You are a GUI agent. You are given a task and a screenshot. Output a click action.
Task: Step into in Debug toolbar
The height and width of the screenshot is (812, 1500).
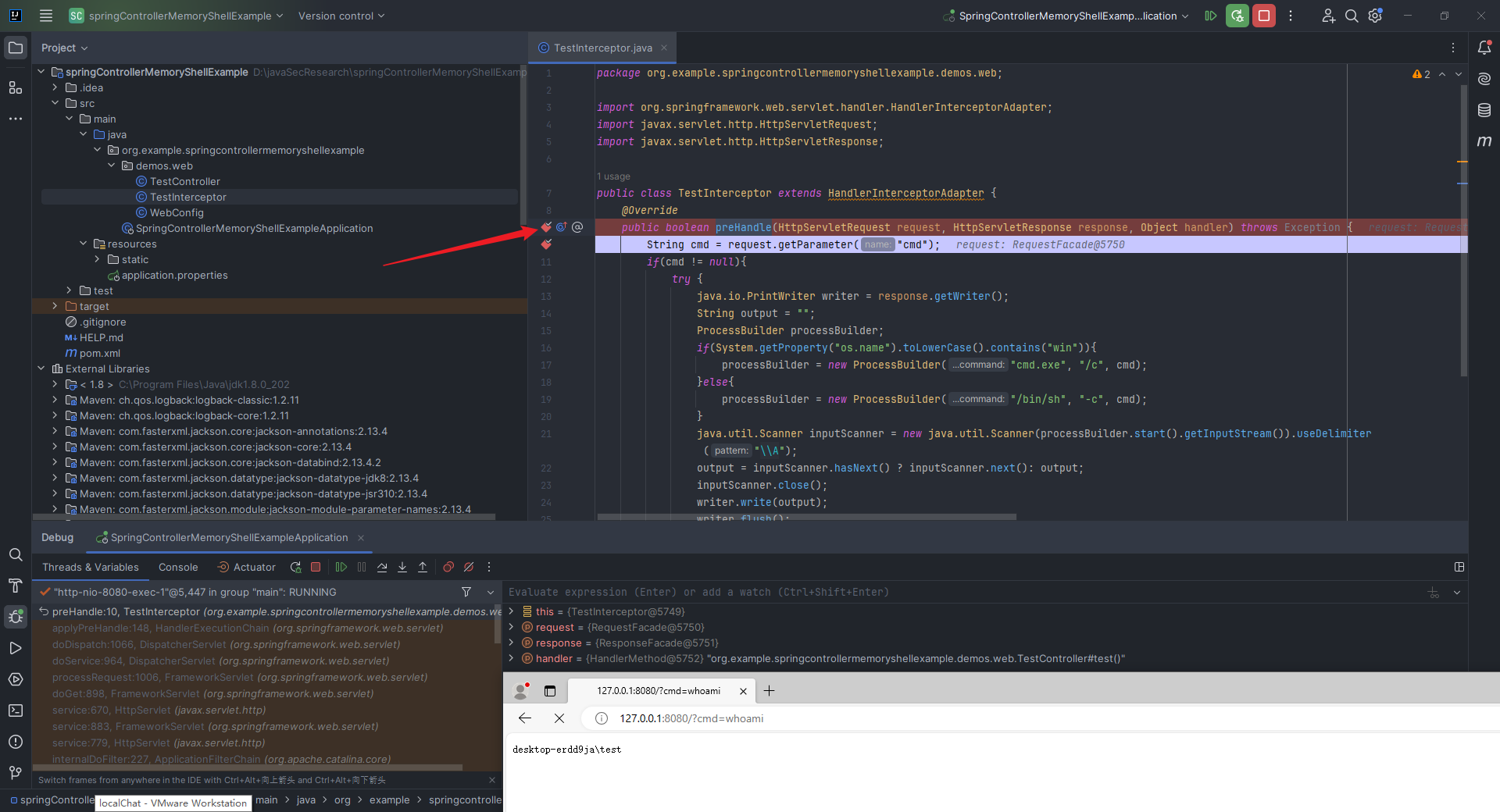tap(402, 568)
